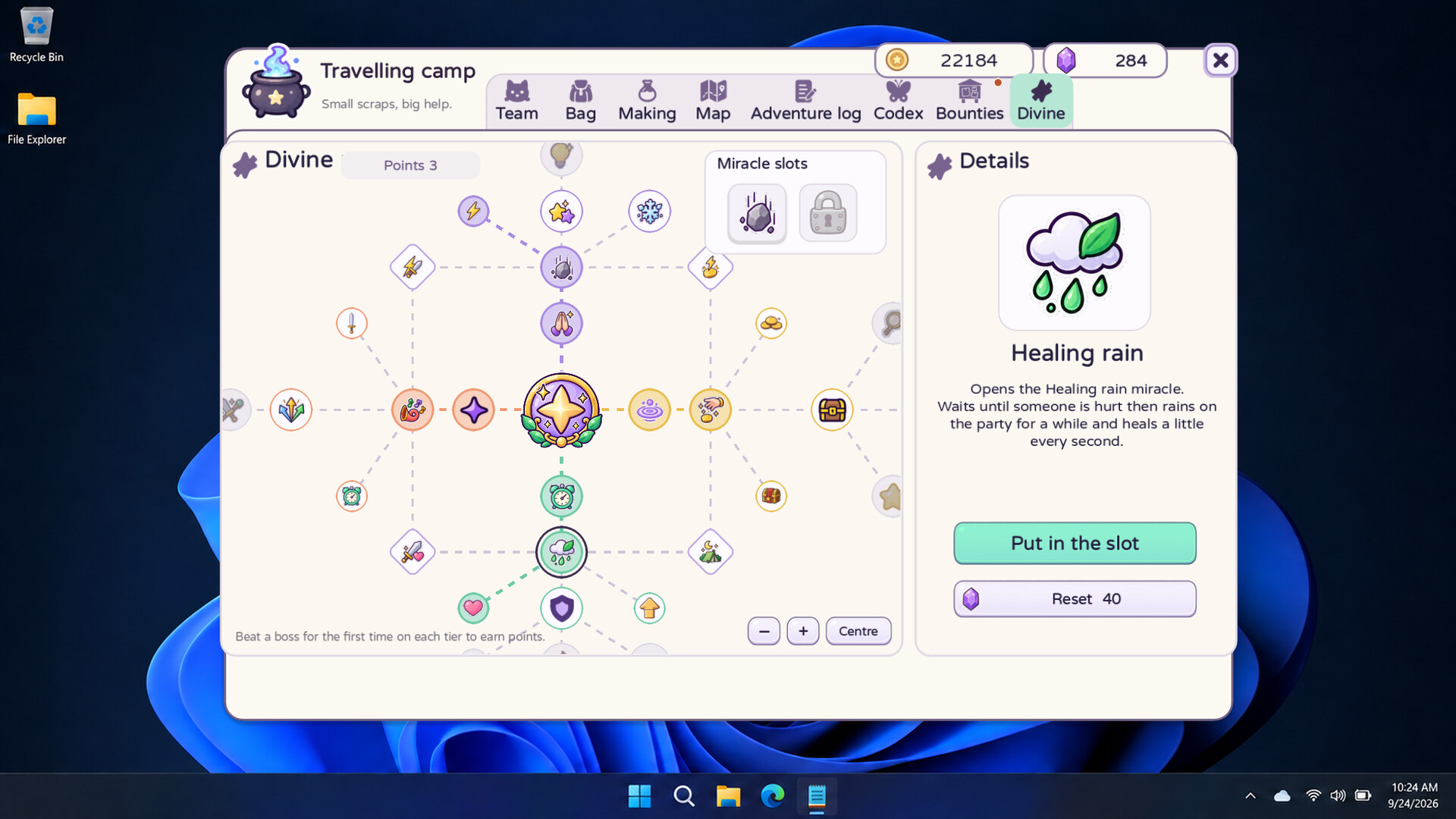Viewport: 1456px width, 819px height.
Task: Open the Adventure log tab
Action: click(805, 101)
